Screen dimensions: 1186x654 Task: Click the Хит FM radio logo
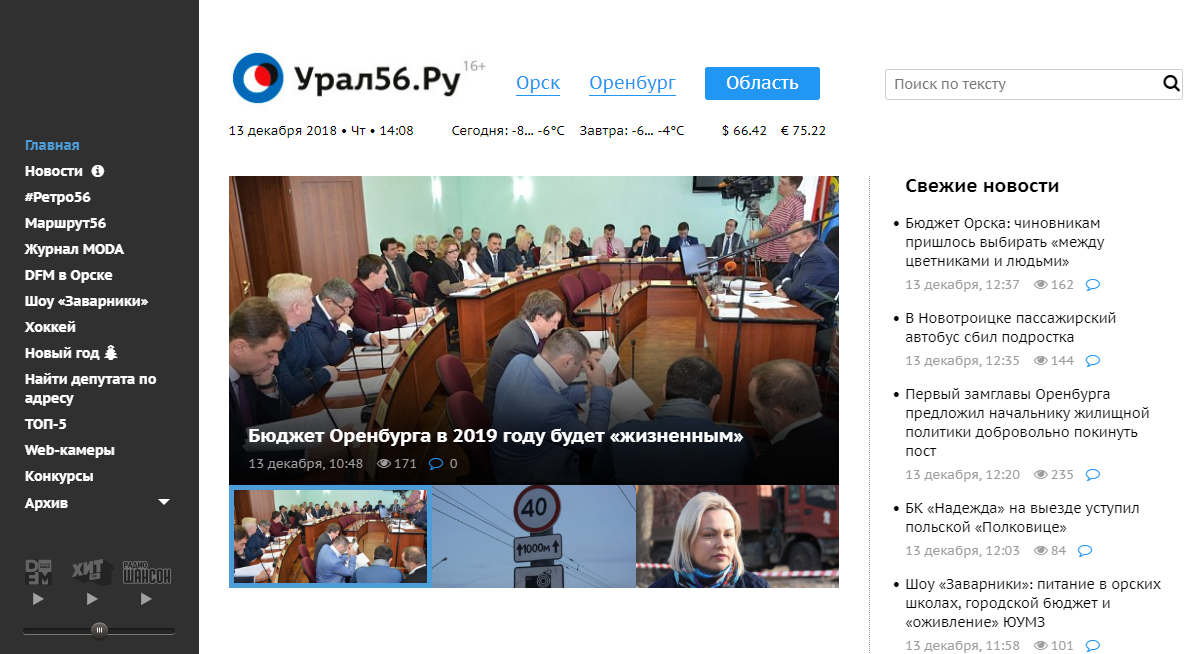coord(91,572)
